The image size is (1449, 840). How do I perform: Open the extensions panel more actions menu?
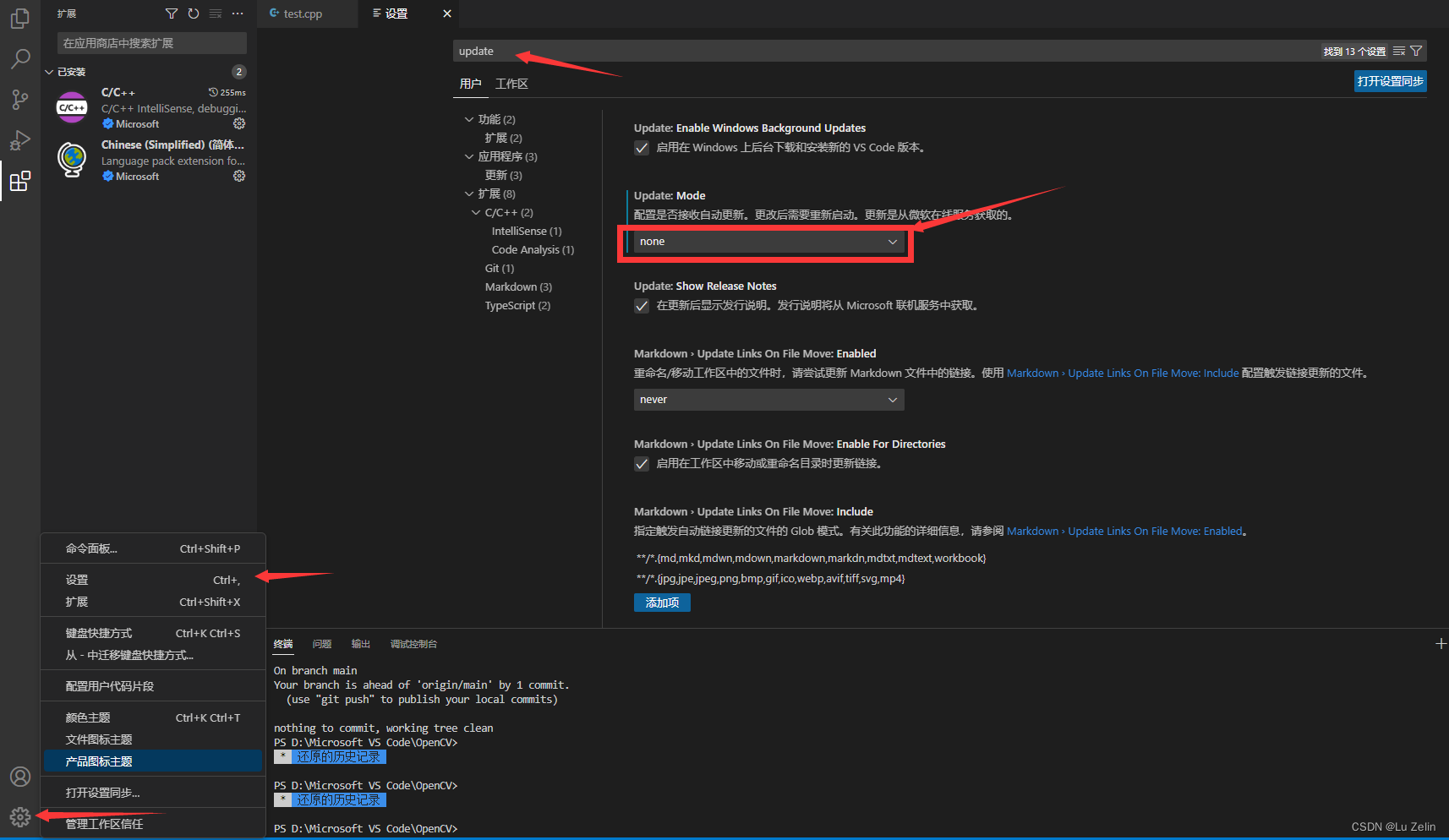(238, 14)
